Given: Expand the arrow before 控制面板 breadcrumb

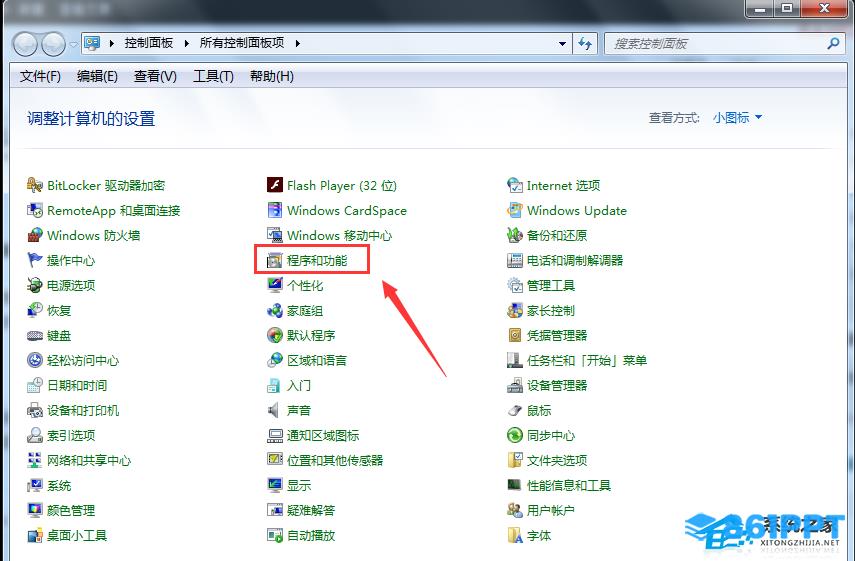Looking at the screenshot, I should [x=111, y=43].
